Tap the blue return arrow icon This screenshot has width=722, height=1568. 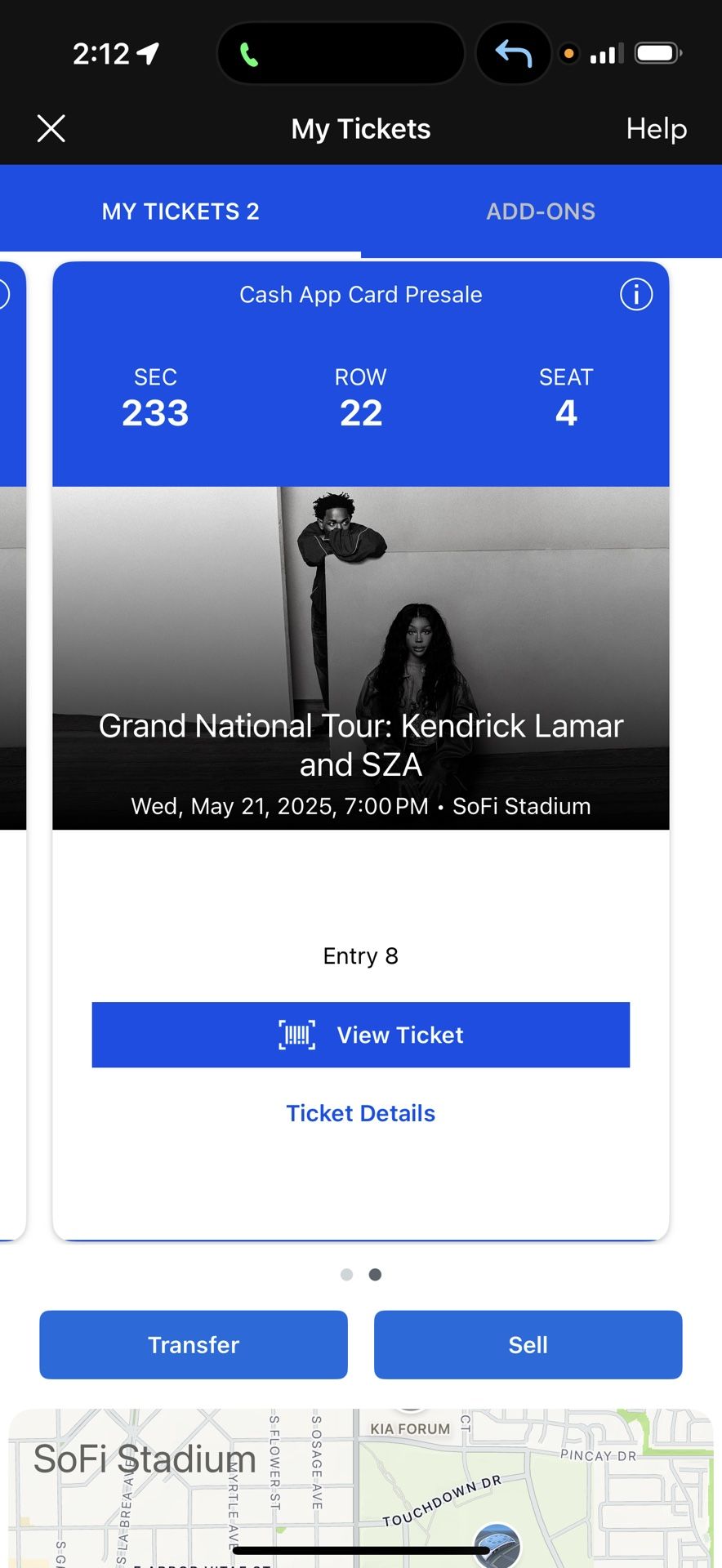coord(514,54)
